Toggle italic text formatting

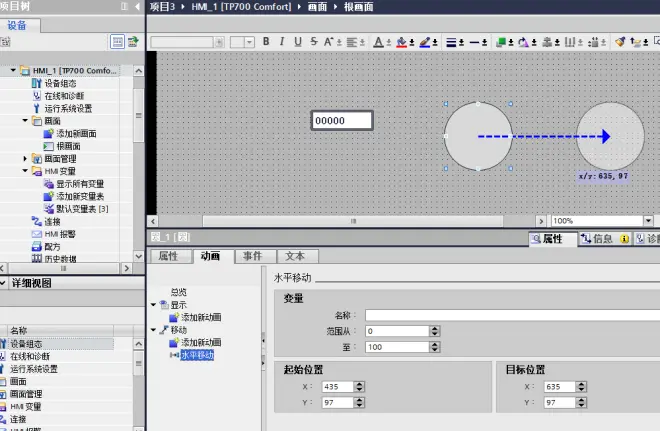pyautogui.click(x=282, y=42)
